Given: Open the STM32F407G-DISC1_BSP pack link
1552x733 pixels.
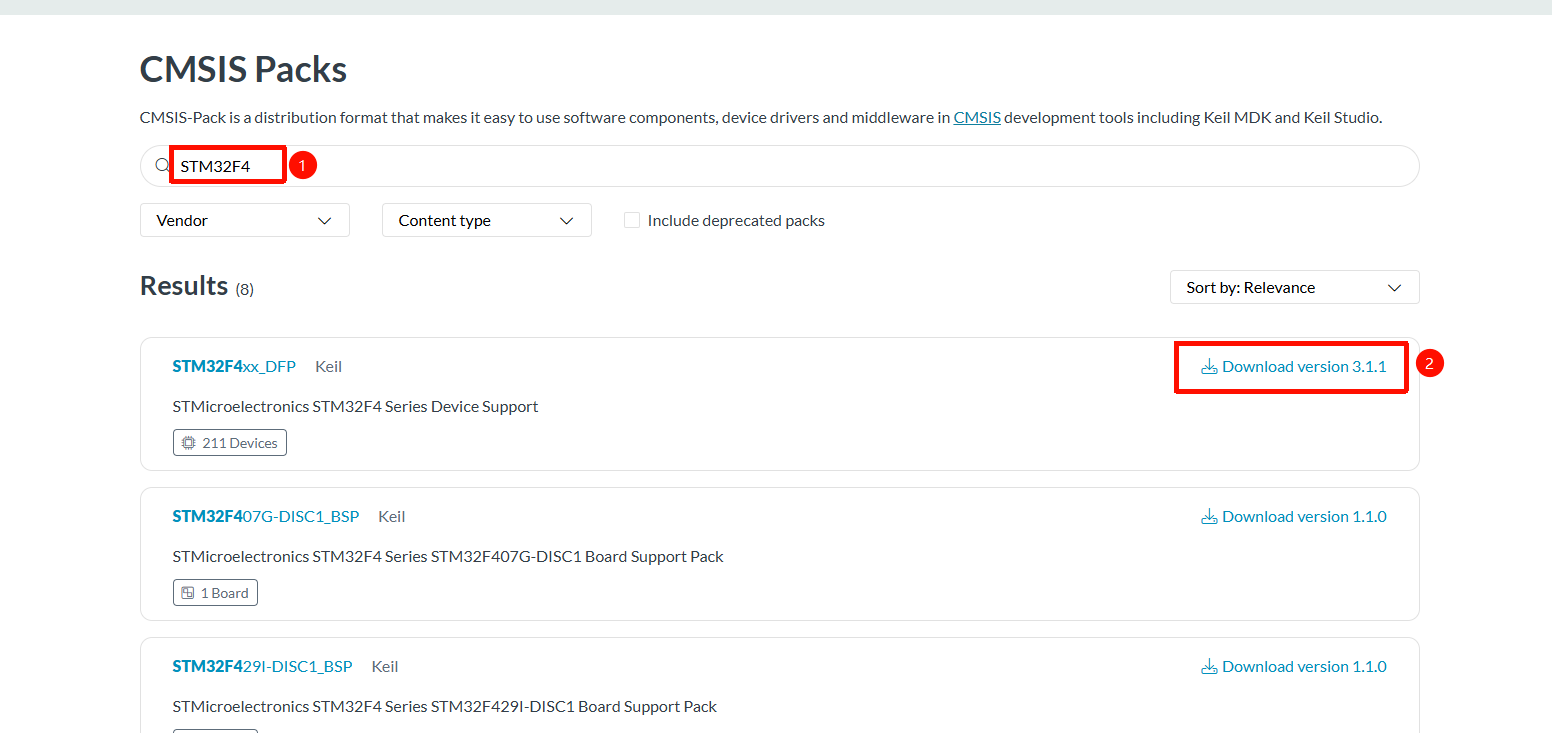Looking at the screenshot, I should pyautogui.click(x=265, y=517).
